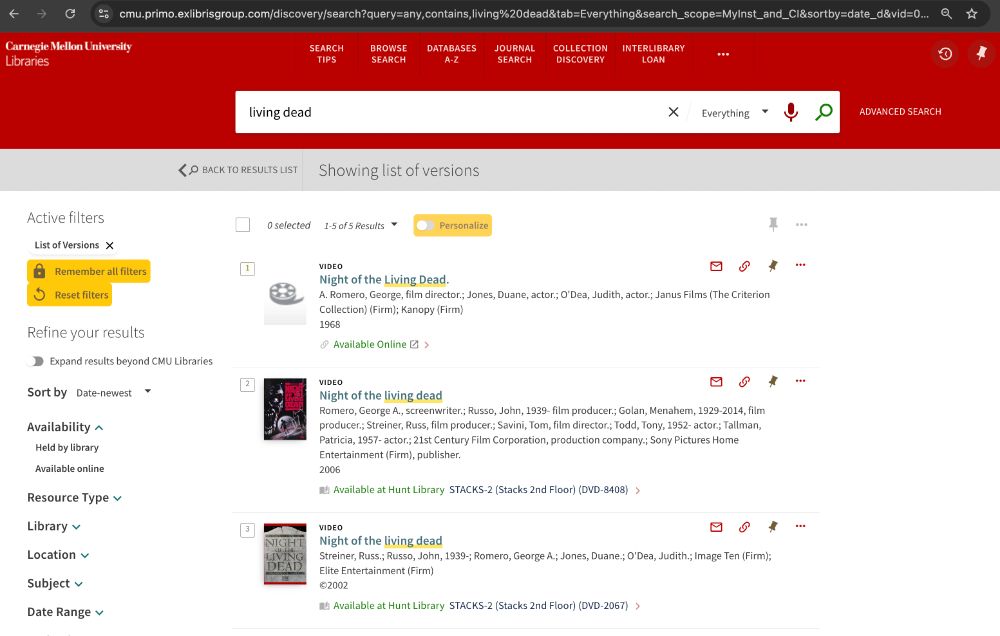The image size is (1000, 636).
Task: Open Sort by Date-newest dropdown
Action: click(x=113, y=392)
